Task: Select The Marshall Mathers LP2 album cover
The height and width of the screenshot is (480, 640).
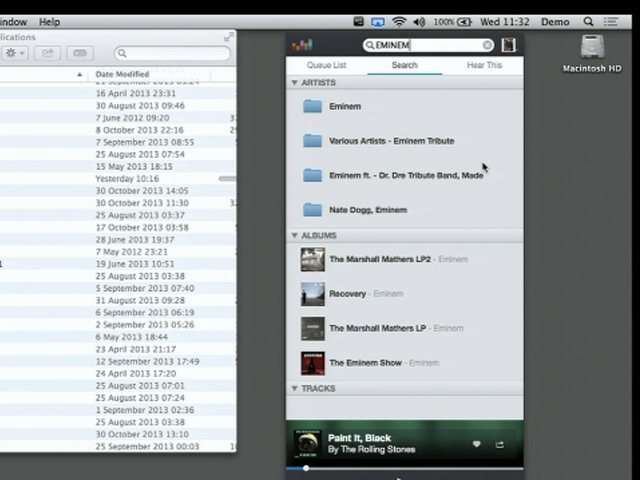Action: coord(313,259)
